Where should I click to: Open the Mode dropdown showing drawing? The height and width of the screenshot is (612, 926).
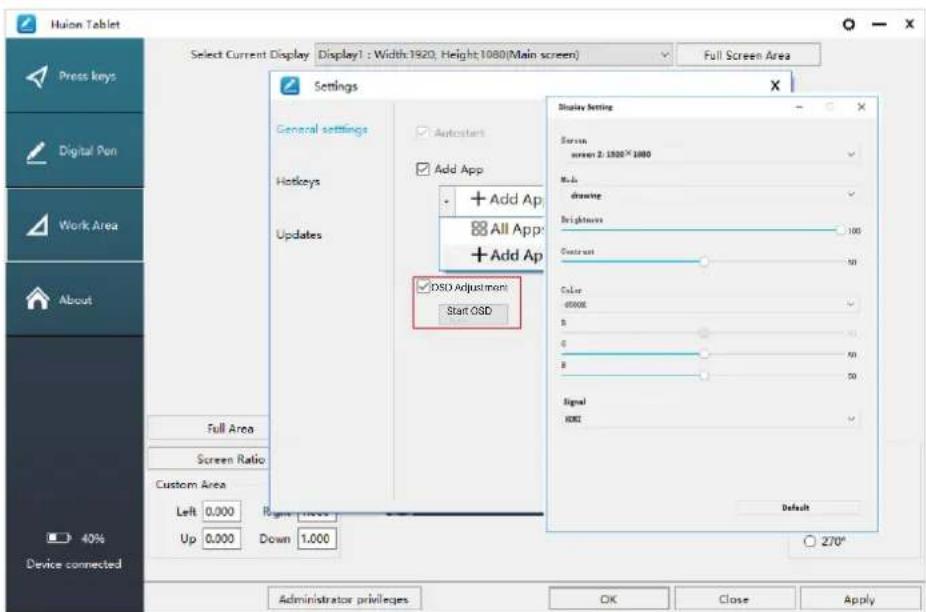click(x=709, y=194)
